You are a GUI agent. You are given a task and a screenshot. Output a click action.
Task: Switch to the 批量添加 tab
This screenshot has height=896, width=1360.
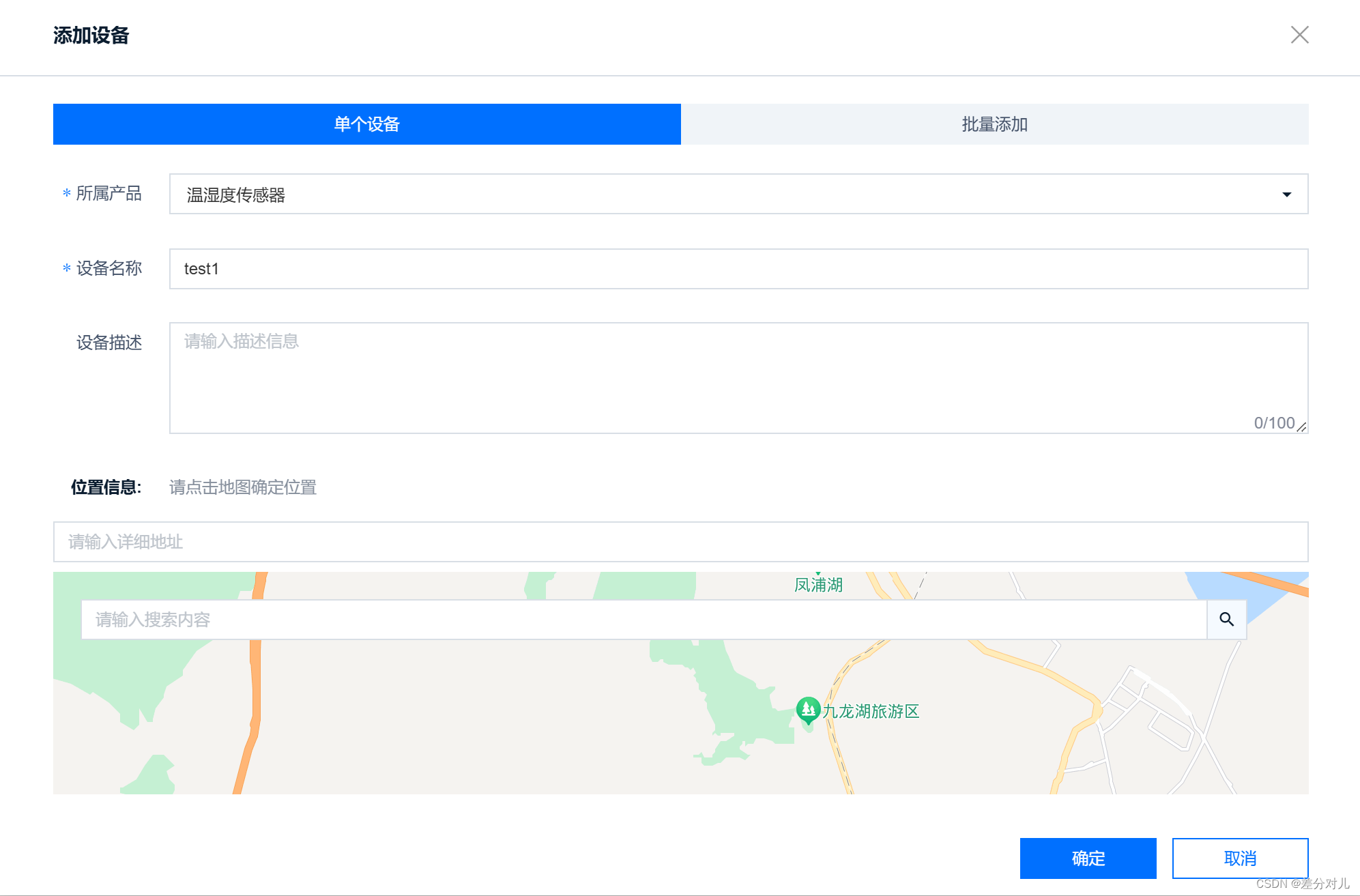coord(994,124)
